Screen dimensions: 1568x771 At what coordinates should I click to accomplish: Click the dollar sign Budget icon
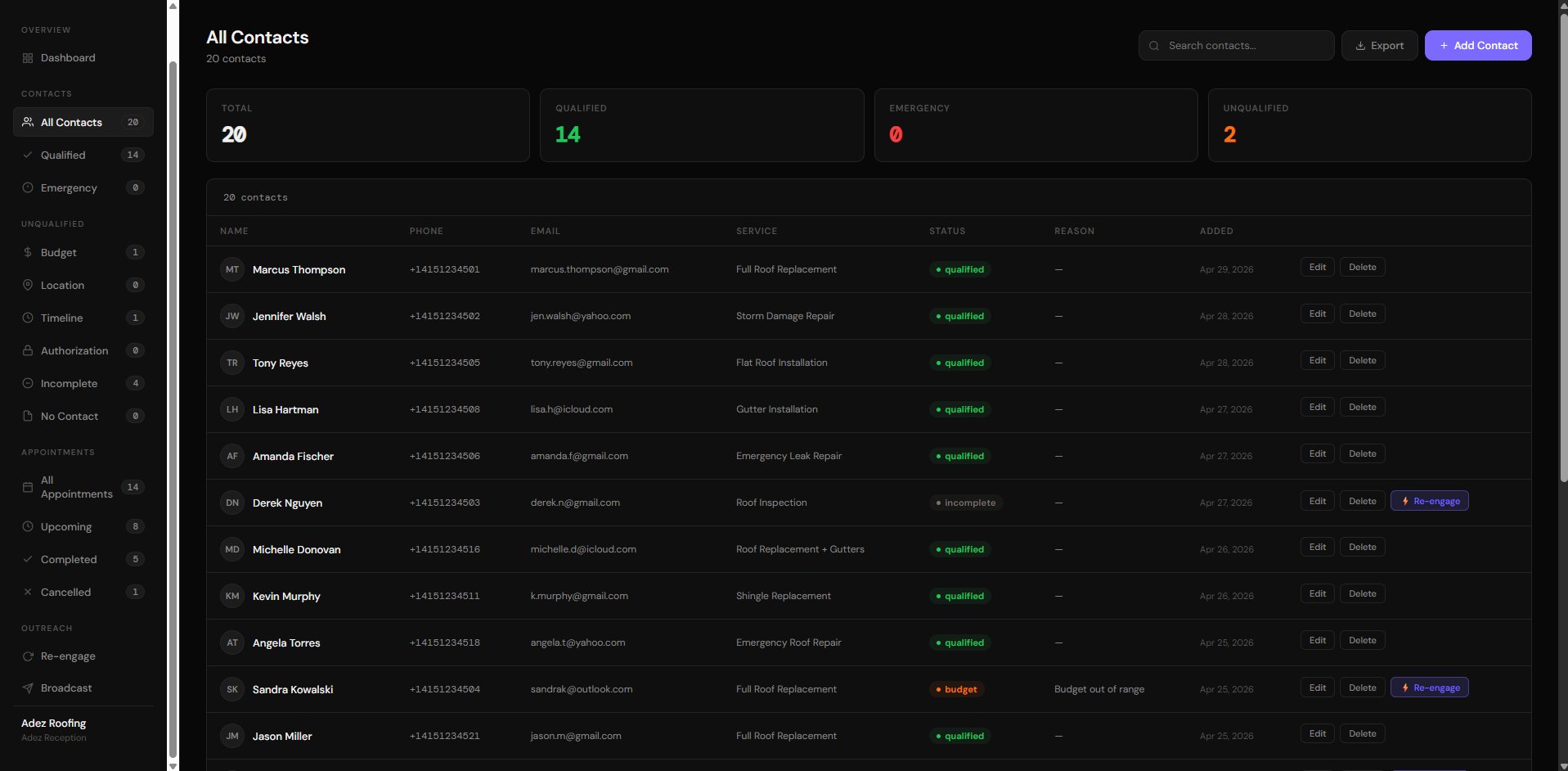[28, 253]
